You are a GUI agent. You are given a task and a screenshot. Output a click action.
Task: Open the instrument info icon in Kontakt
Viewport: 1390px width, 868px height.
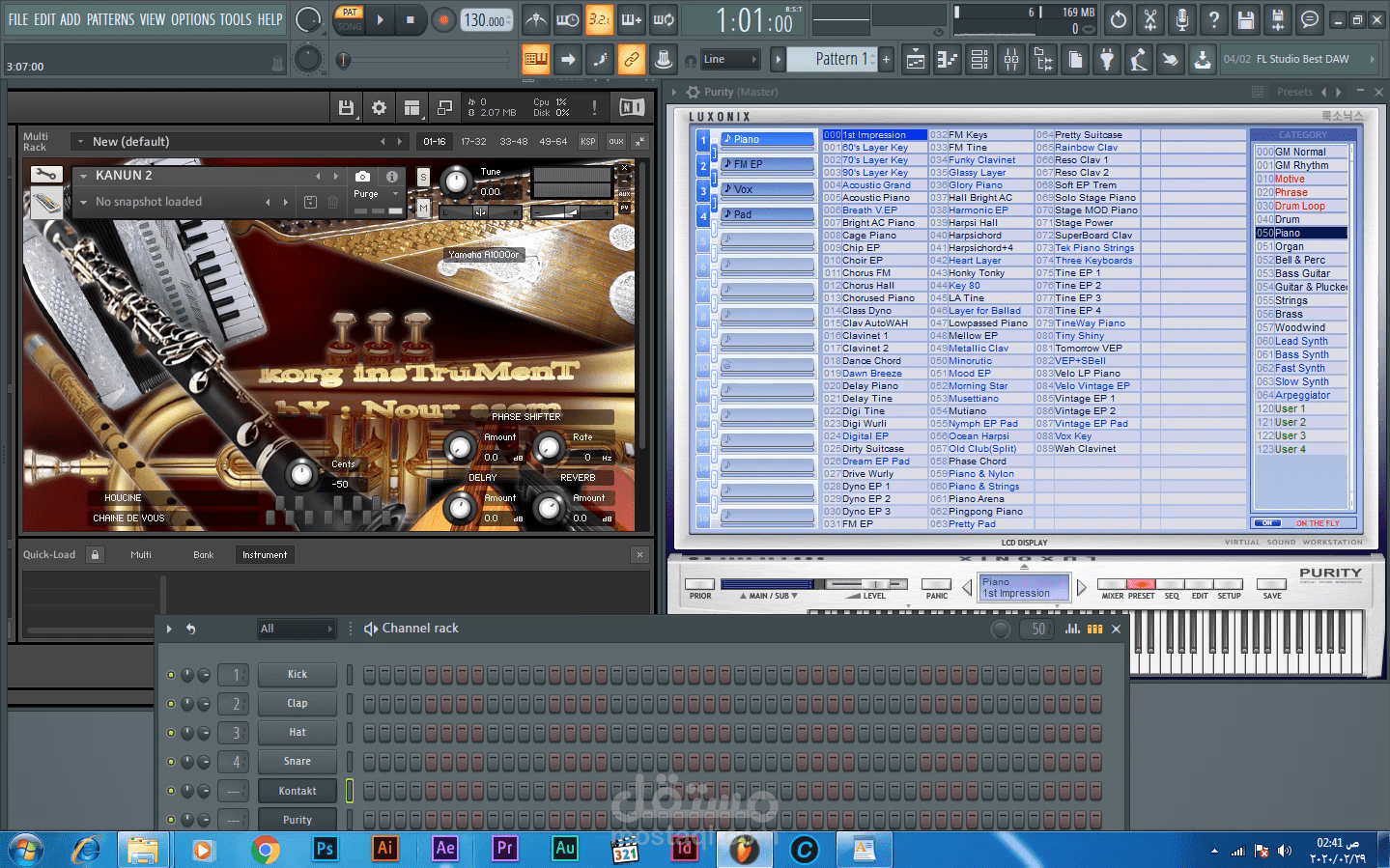click(x=392, y=177)
